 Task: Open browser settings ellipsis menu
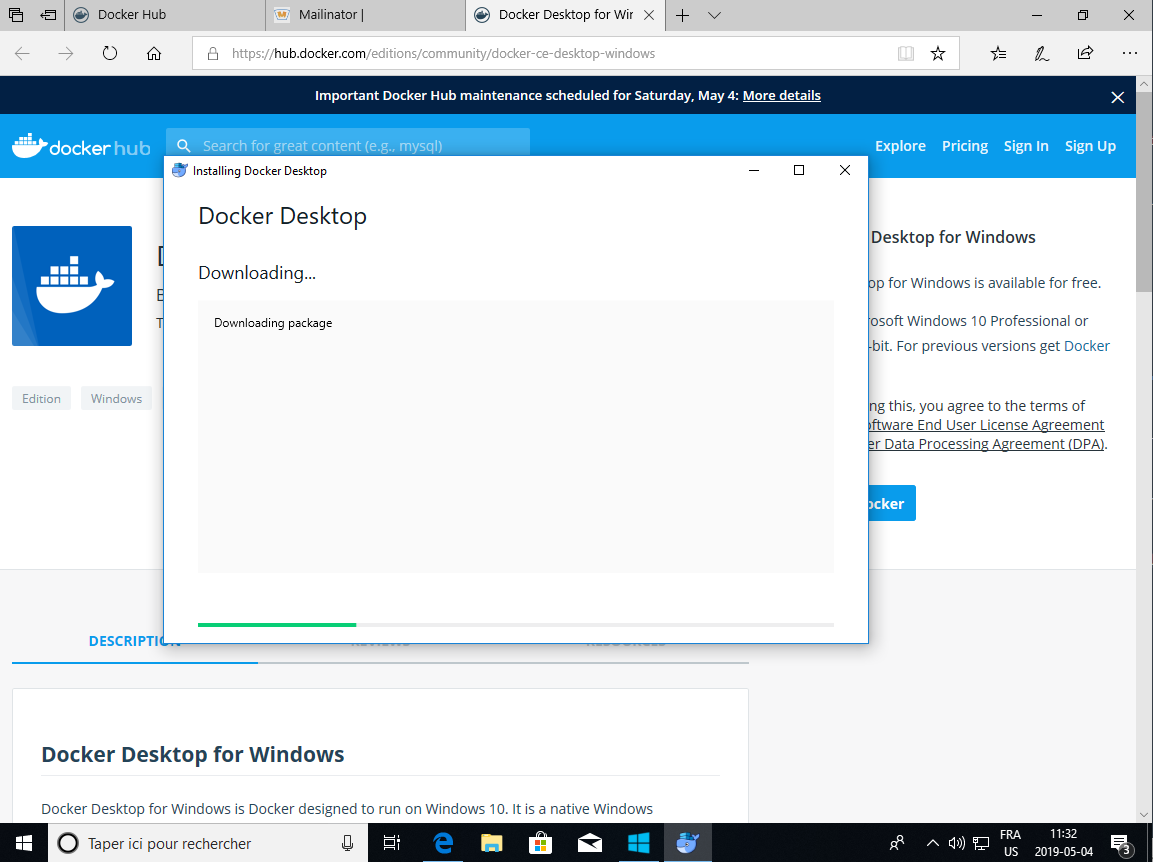click(x=1130, y=53)
